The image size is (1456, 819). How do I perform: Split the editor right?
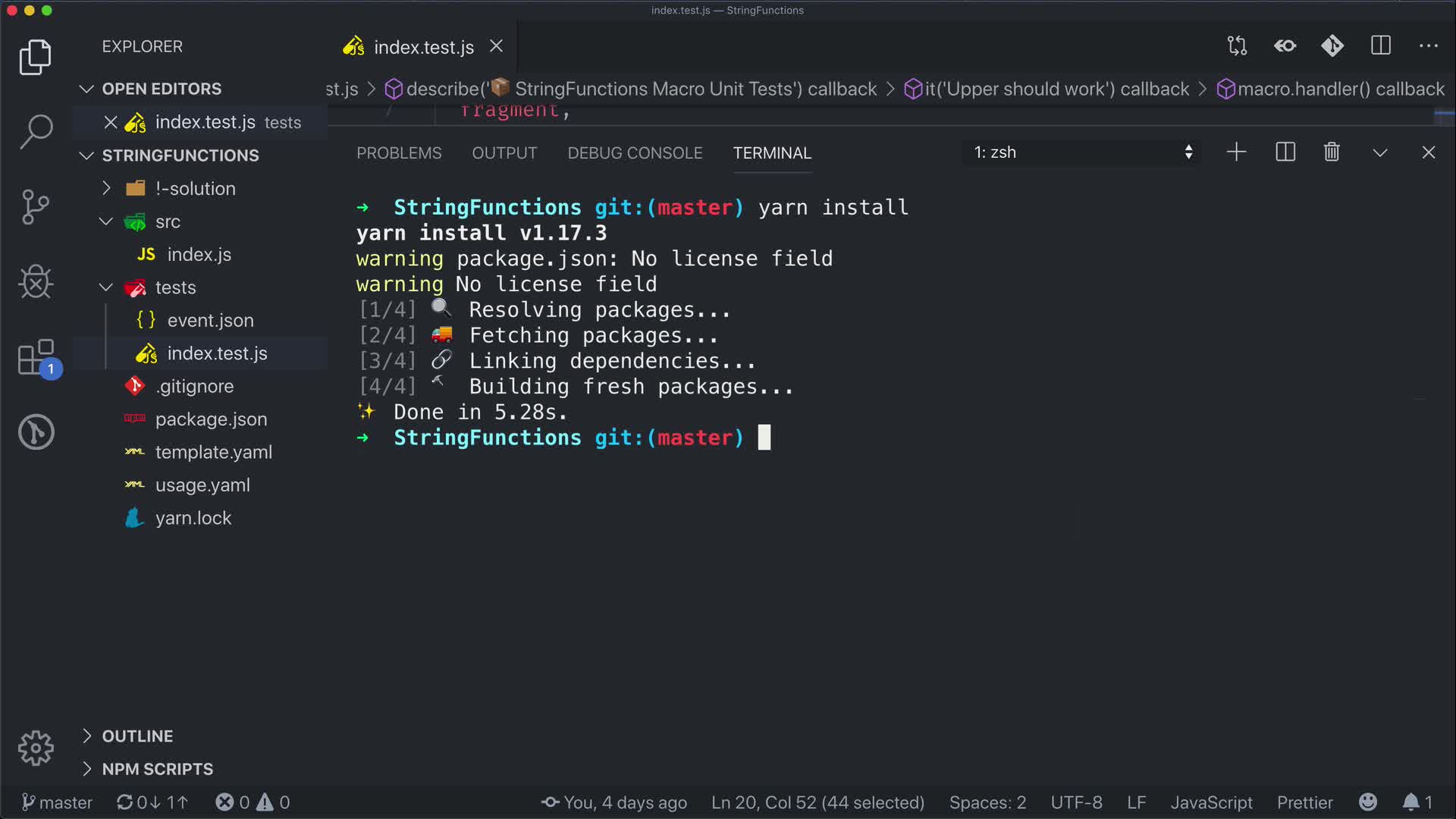pyautogui.click(x=1381, y=46)
